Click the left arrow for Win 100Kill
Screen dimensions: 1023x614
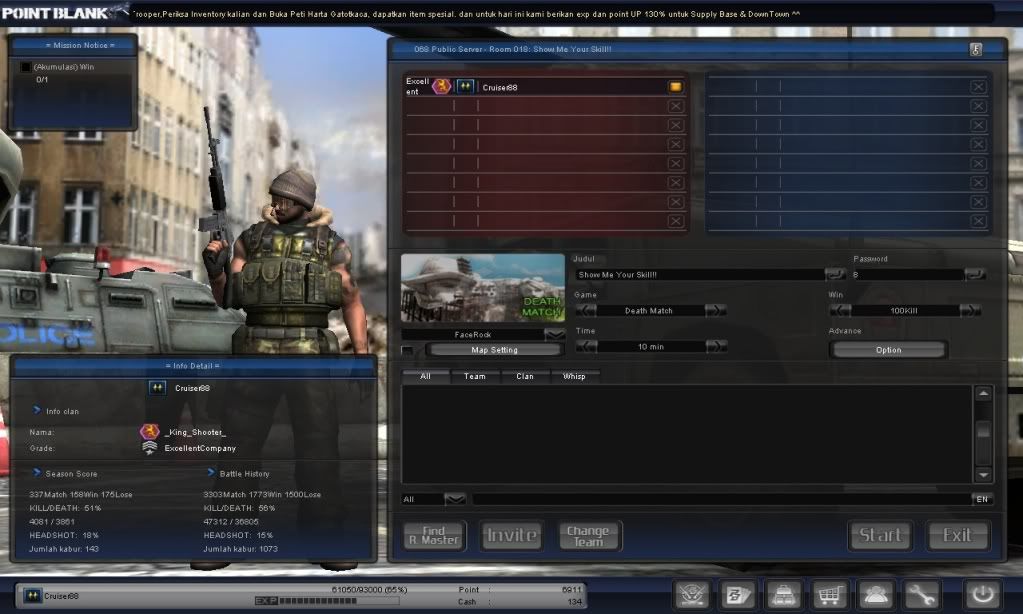[x=840, y=311]
